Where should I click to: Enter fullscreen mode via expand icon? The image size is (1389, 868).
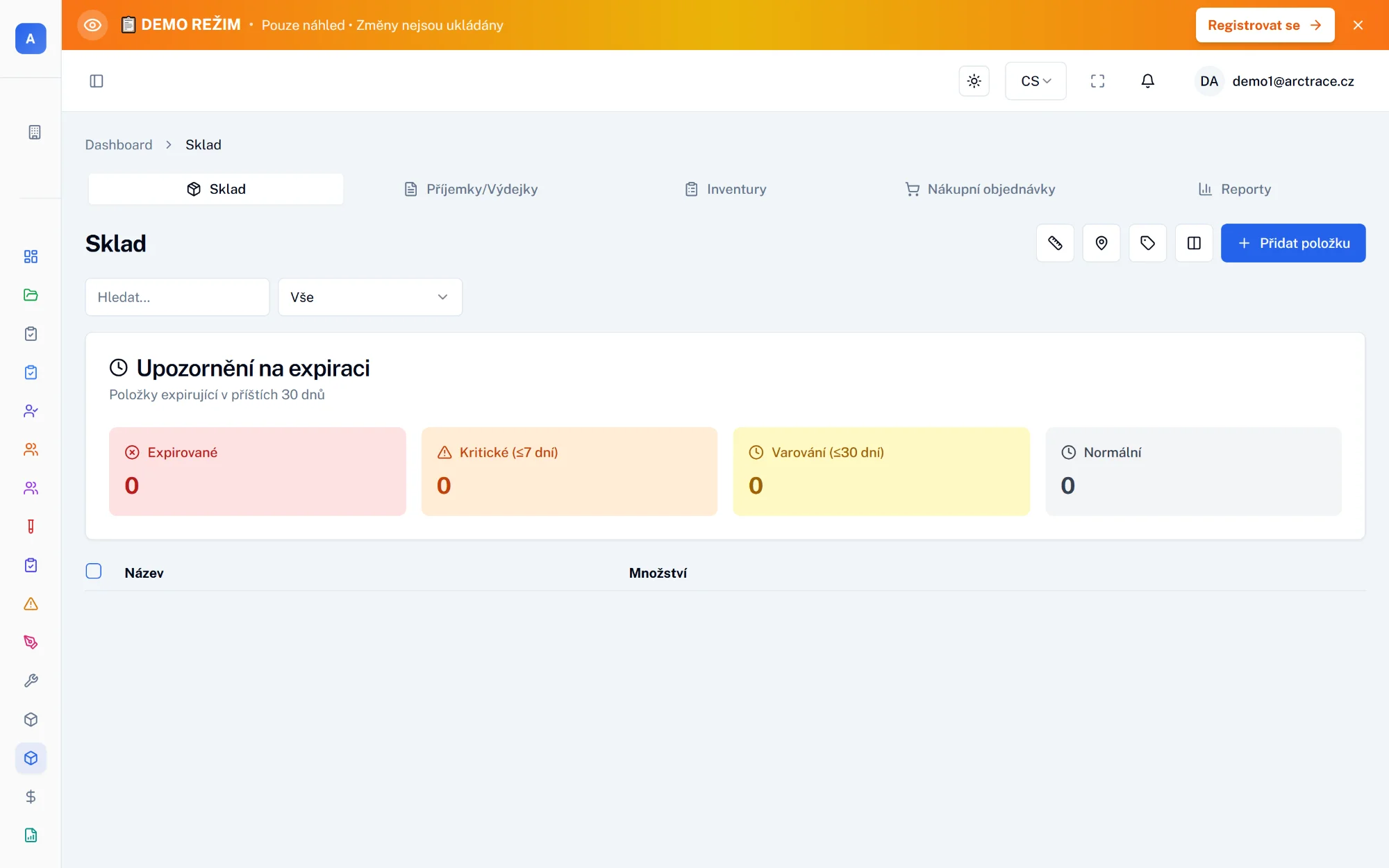coord(1097,81)
